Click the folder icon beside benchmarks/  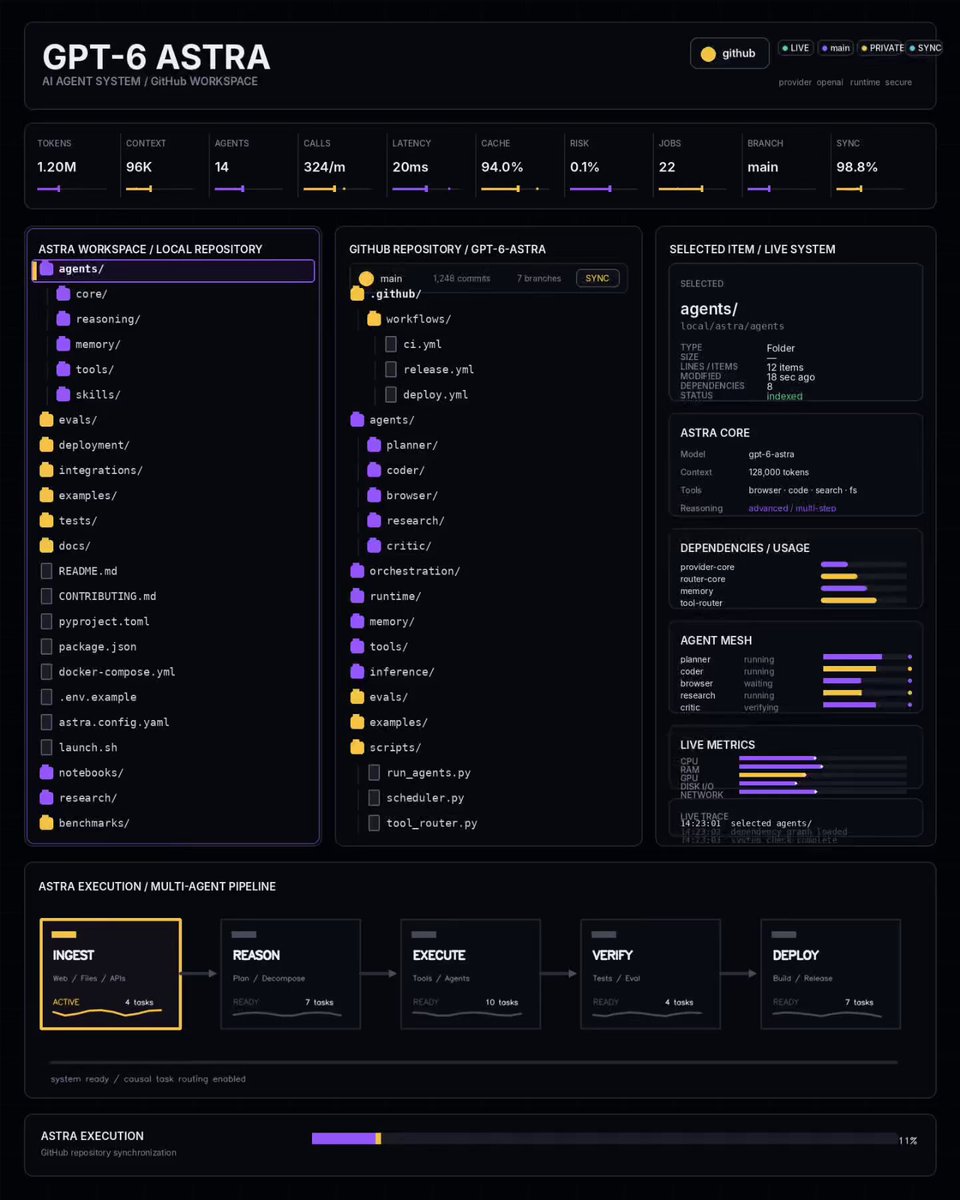click(46, 823)
